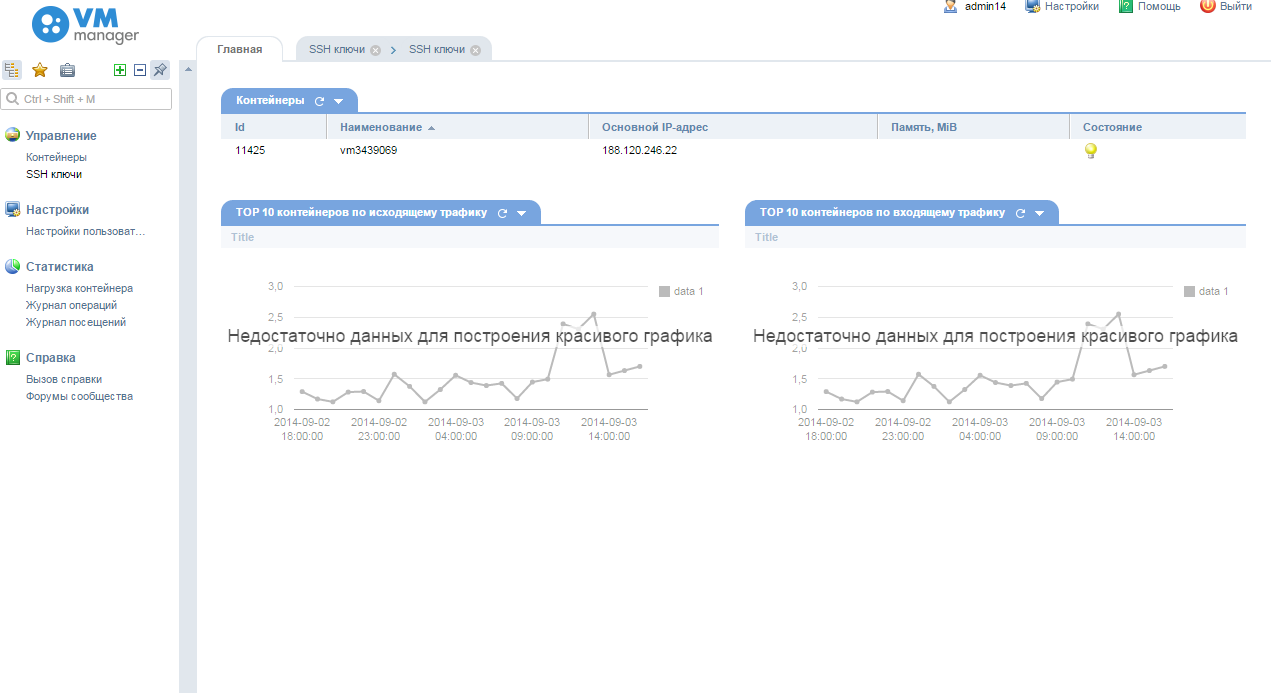Open Журнал посещений
The height and width of the screenshot is (693, 1271).
(76, 322)
